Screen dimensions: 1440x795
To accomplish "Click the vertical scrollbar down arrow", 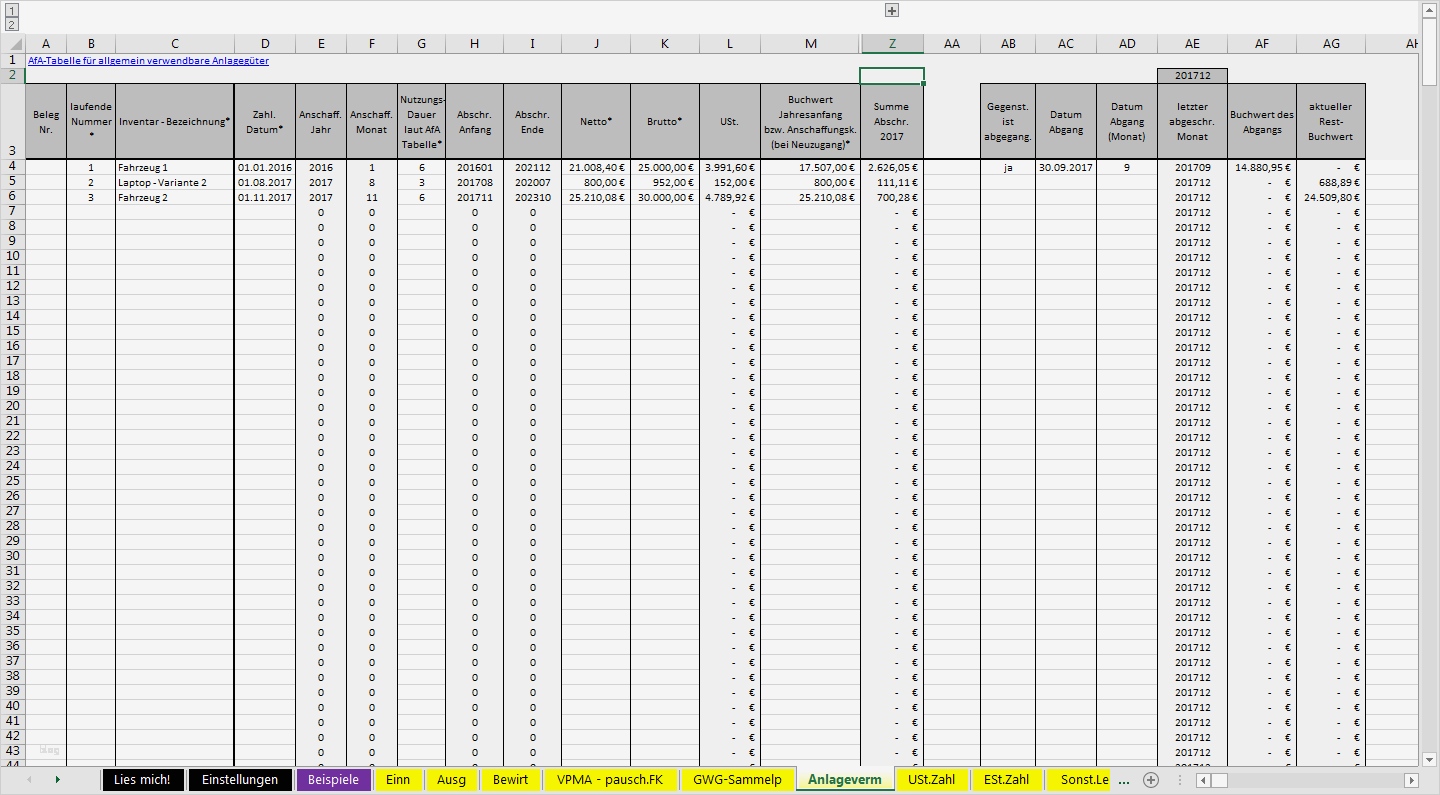I will (1430, 757).
